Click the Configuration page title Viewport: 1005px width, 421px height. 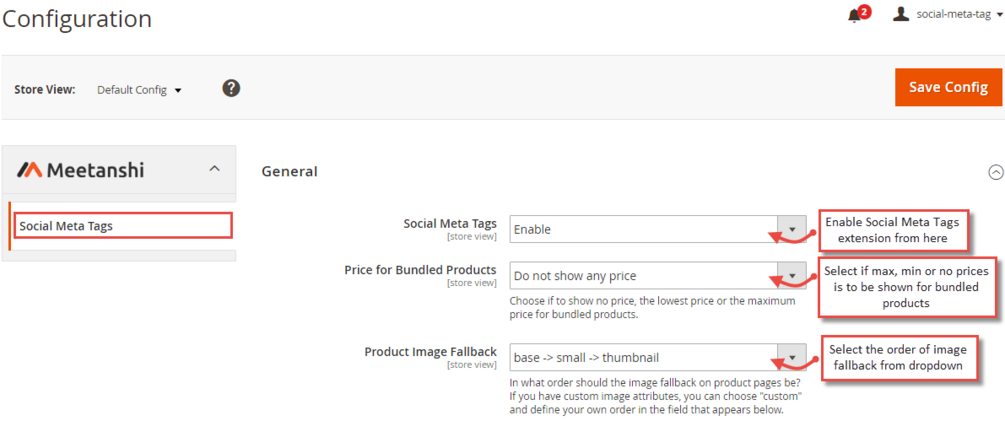77,19
